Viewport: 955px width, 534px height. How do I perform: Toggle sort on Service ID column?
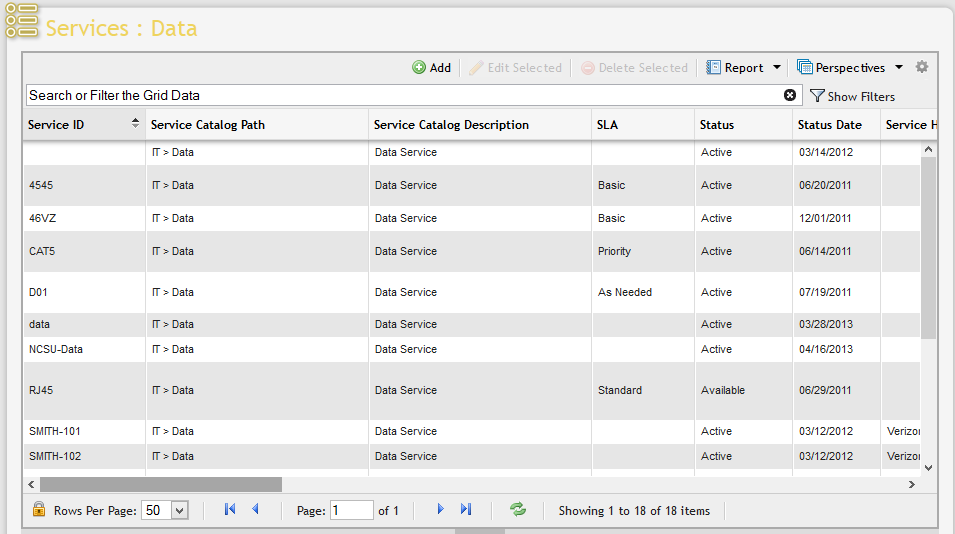(x=135, y=124)
